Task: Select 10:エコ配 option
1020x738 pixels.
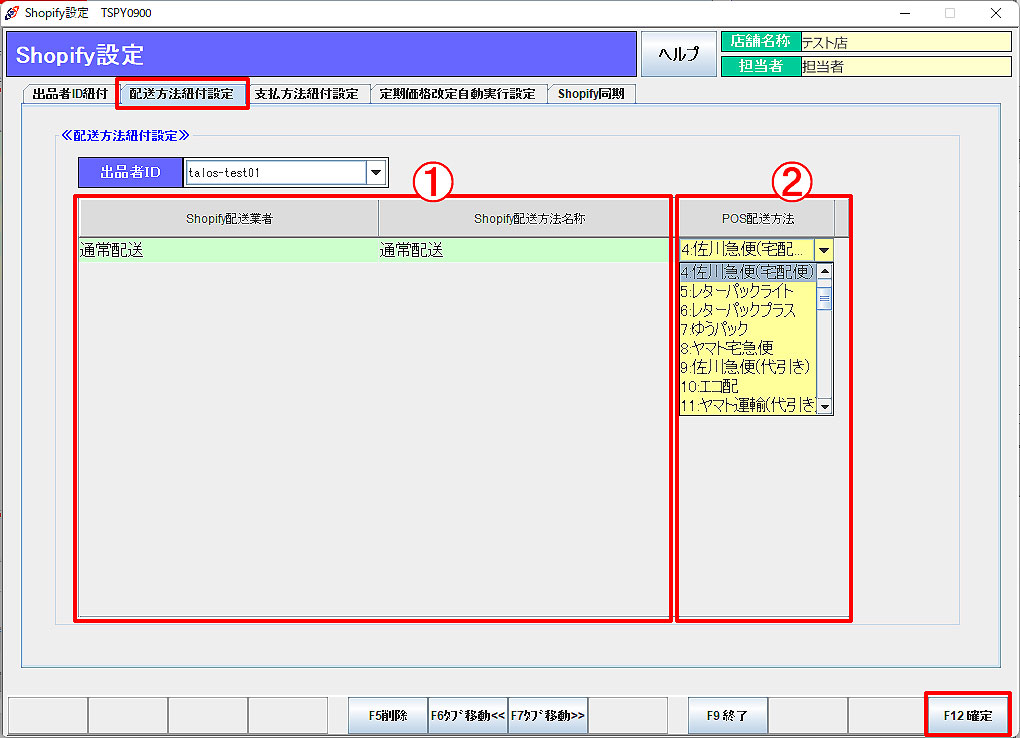Action: (x=748, y=386)
